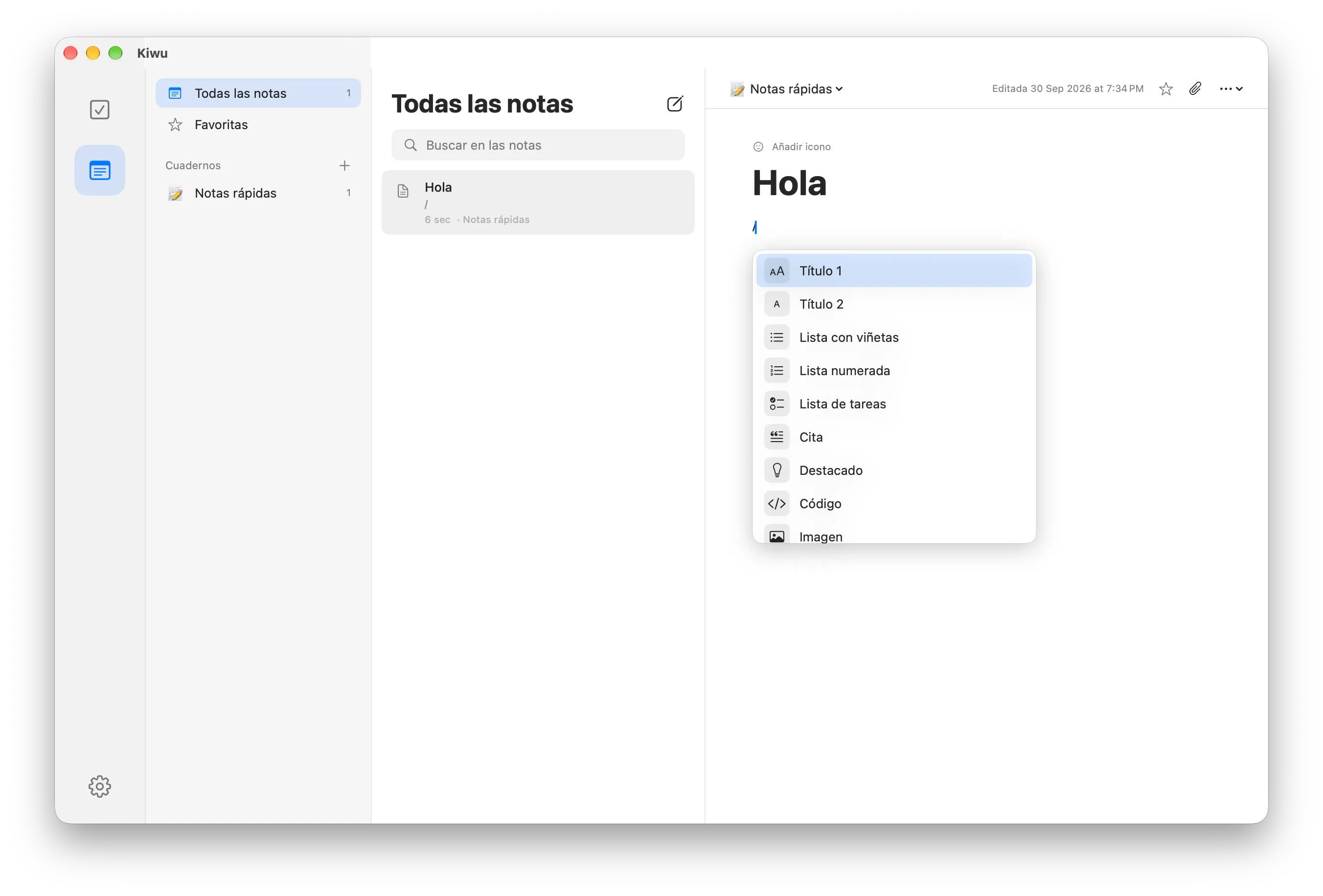1323x896 pixels.
Task: Open Favoritas in sidebar
Action: [258, 125]
